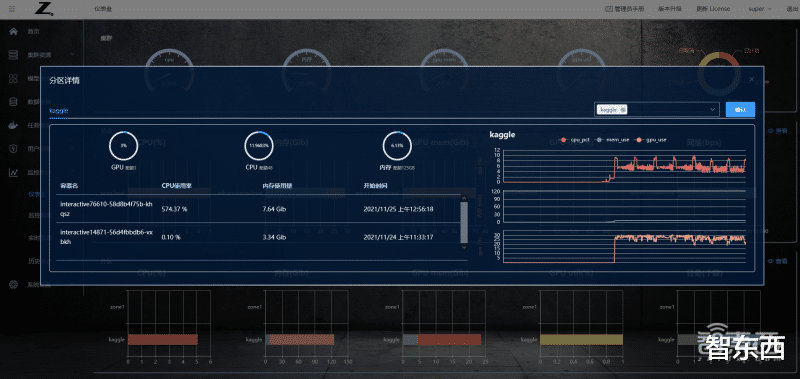The height and width of the screenshot is (379, 800).
Task: Select the kaggle tab in dialog
Action: tap(59, 110)
